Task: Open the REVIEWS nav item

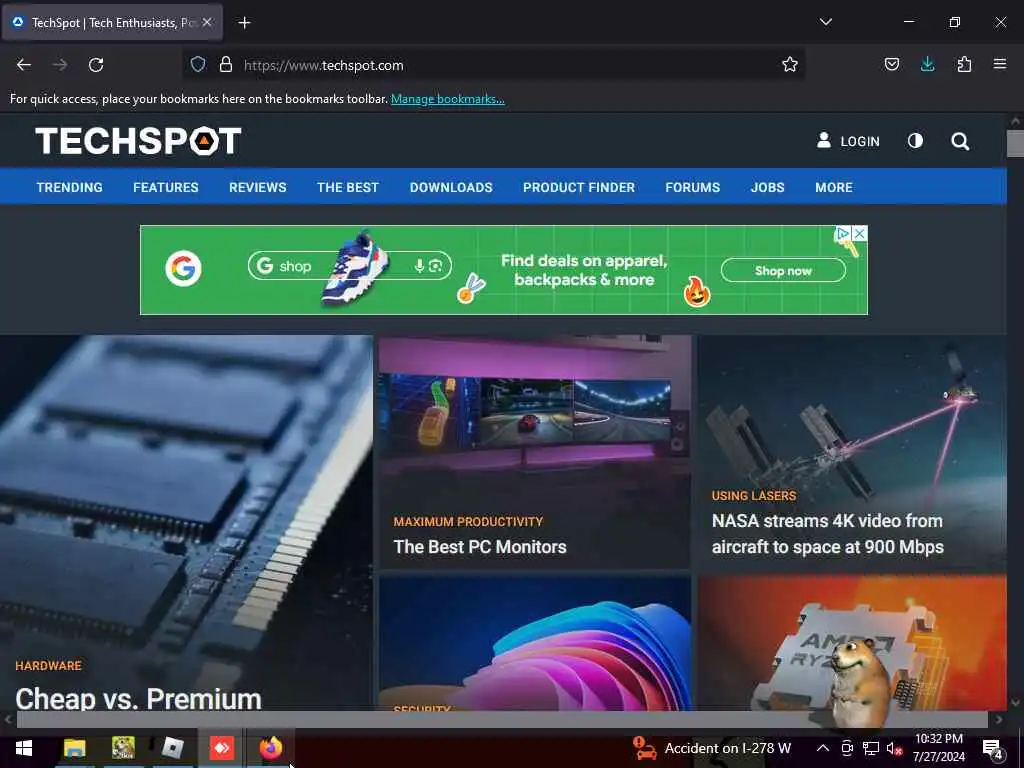Action: click(257, 187)
